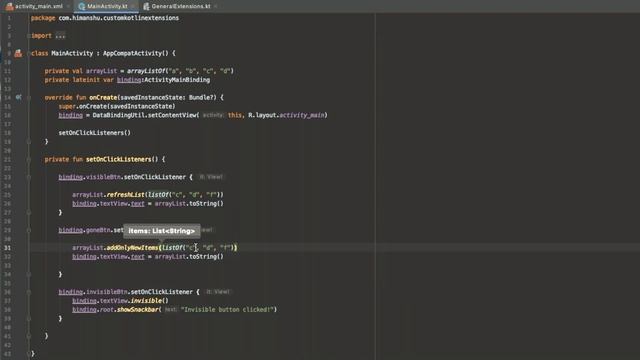Click setContentView on line 16
This screenshot has width=640, height=360.
click(x=172, y=115)
